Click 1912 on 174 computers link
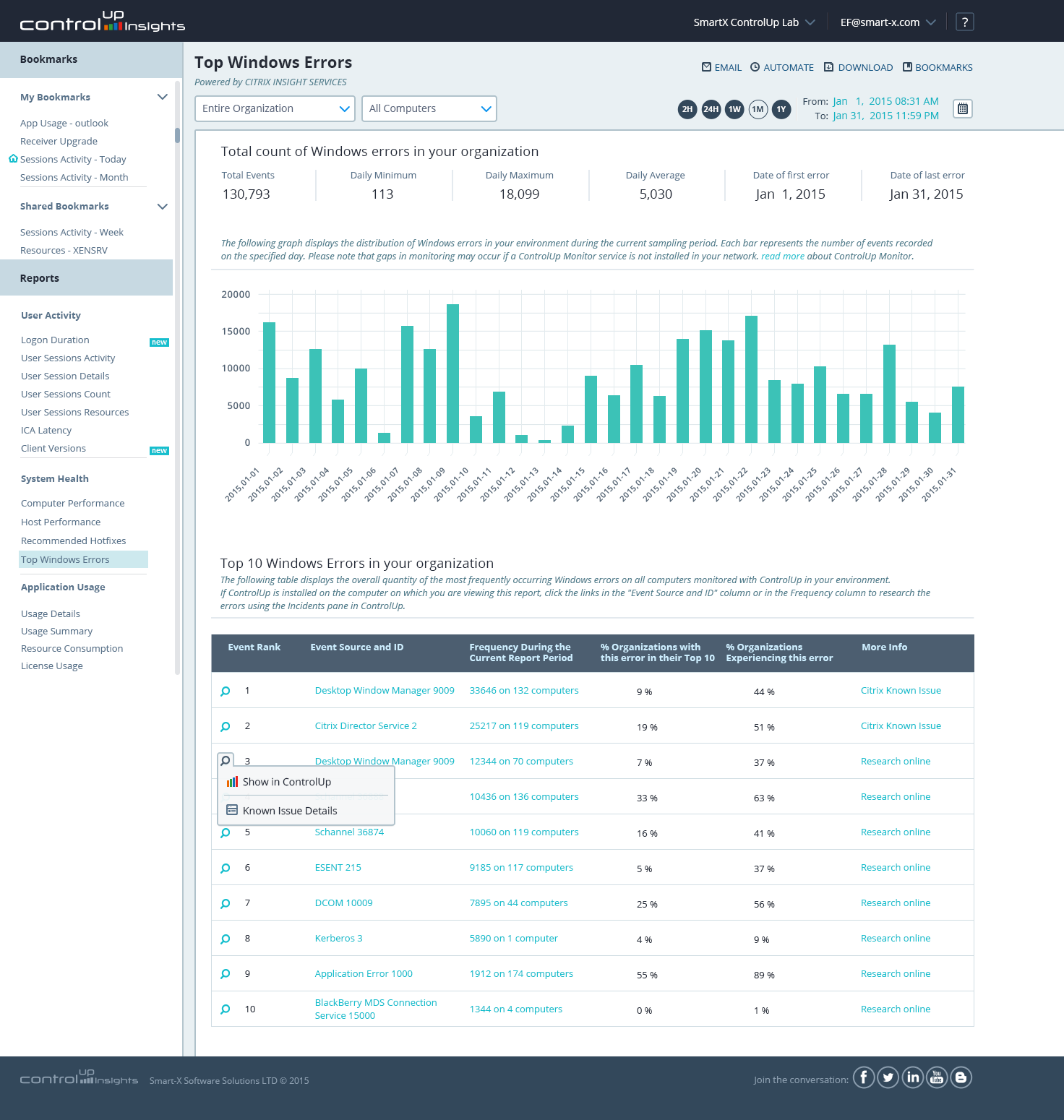 [x=521, y=974]
